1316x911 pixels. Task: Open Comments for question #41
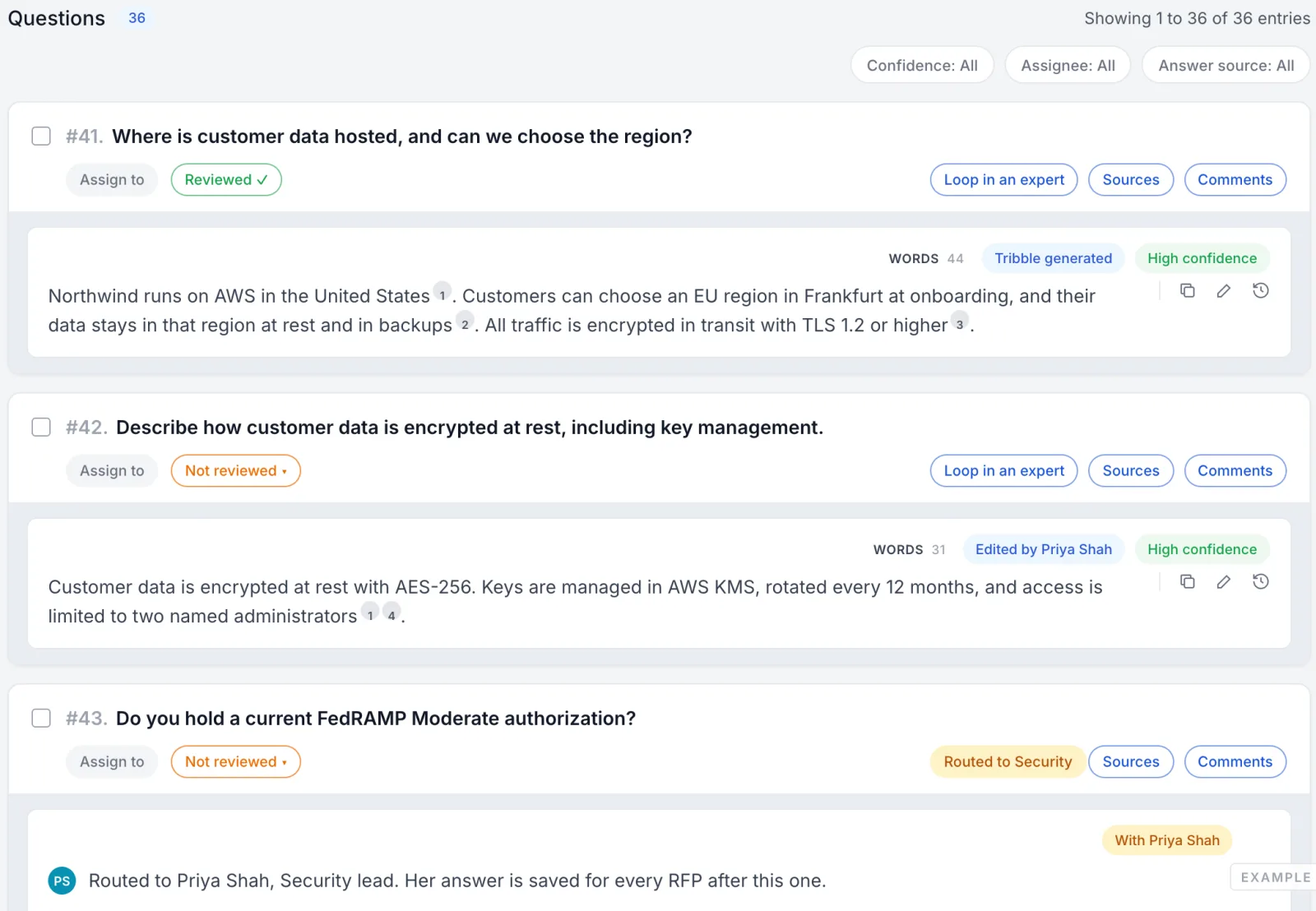[x=1235, y=179]
